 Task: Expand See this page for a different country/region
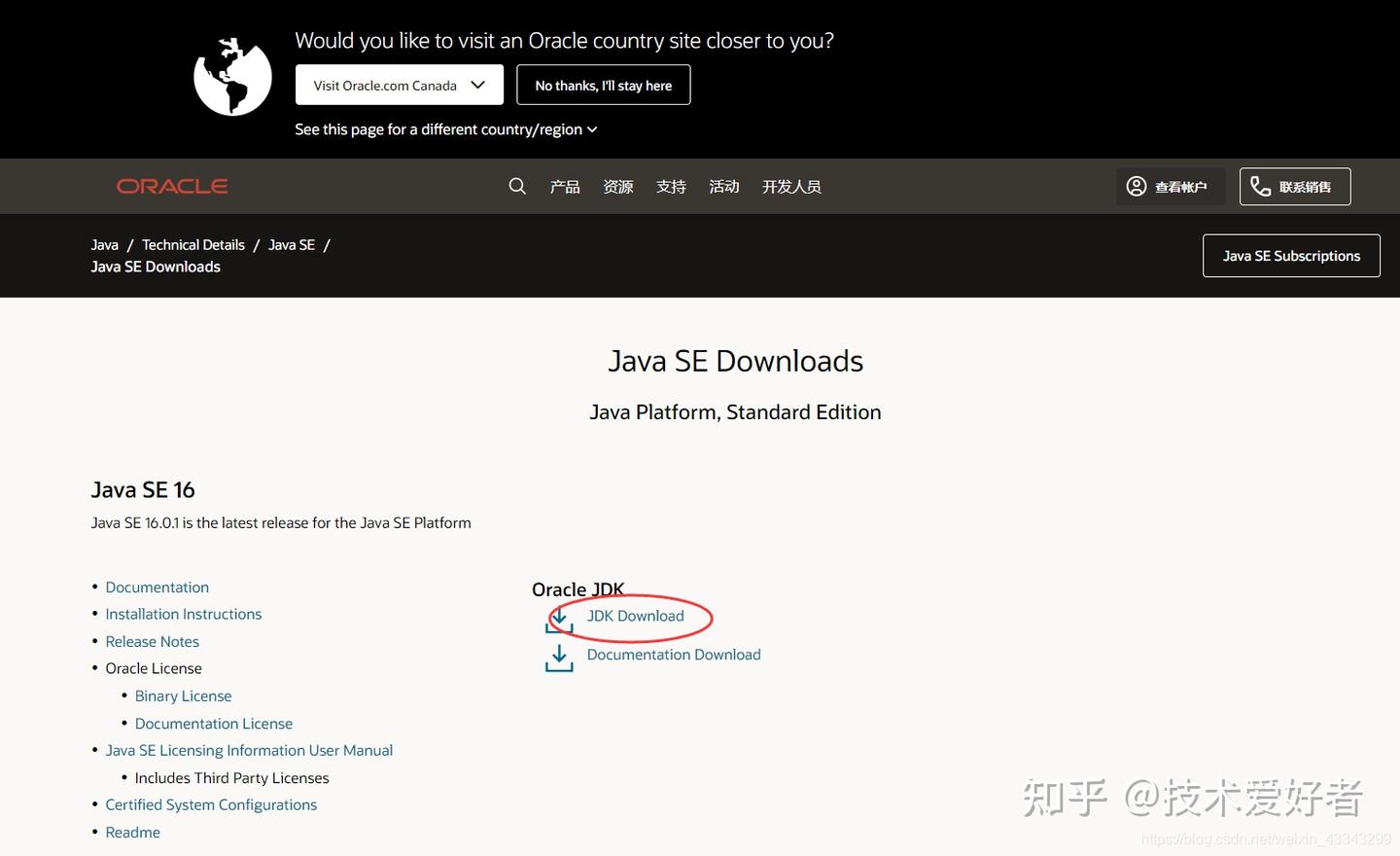click(445, 128)
